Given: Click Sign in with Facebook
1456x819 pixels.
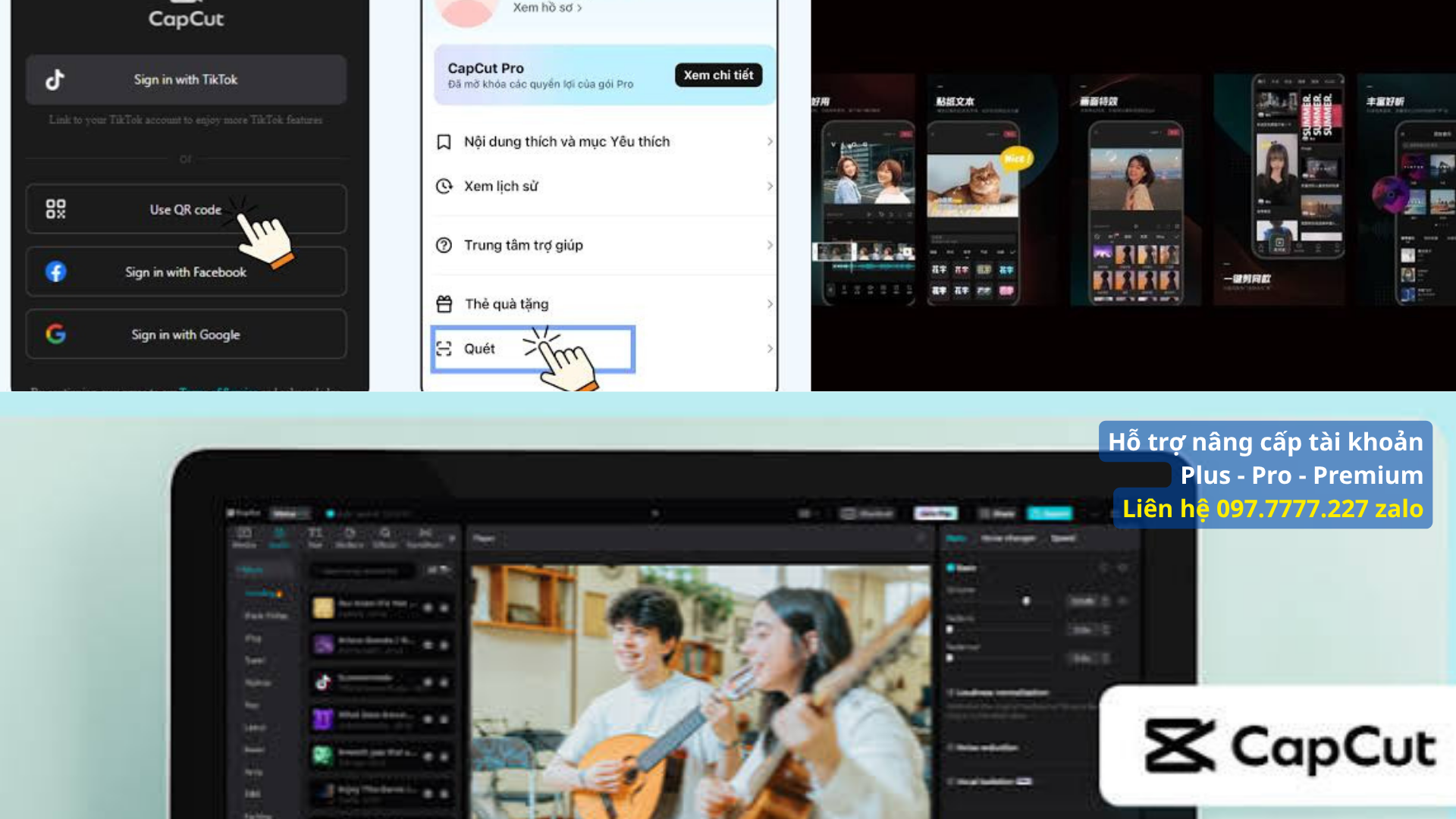Looking at the screenshot, I should [187, 271].
